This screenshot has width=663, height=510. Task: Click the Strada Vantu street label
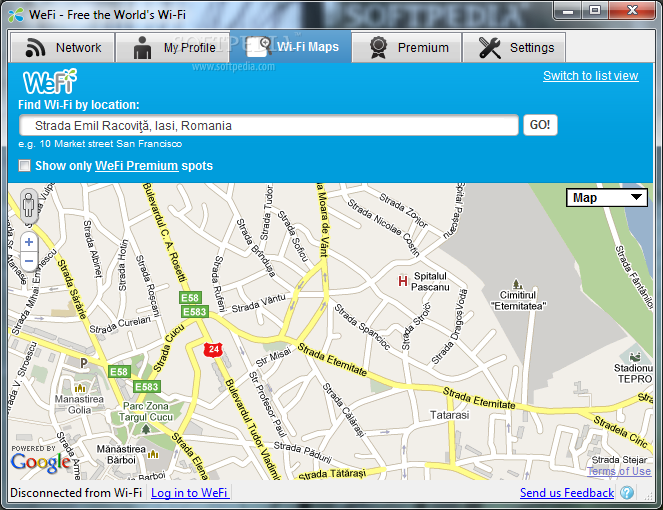(x=259, y=303)
